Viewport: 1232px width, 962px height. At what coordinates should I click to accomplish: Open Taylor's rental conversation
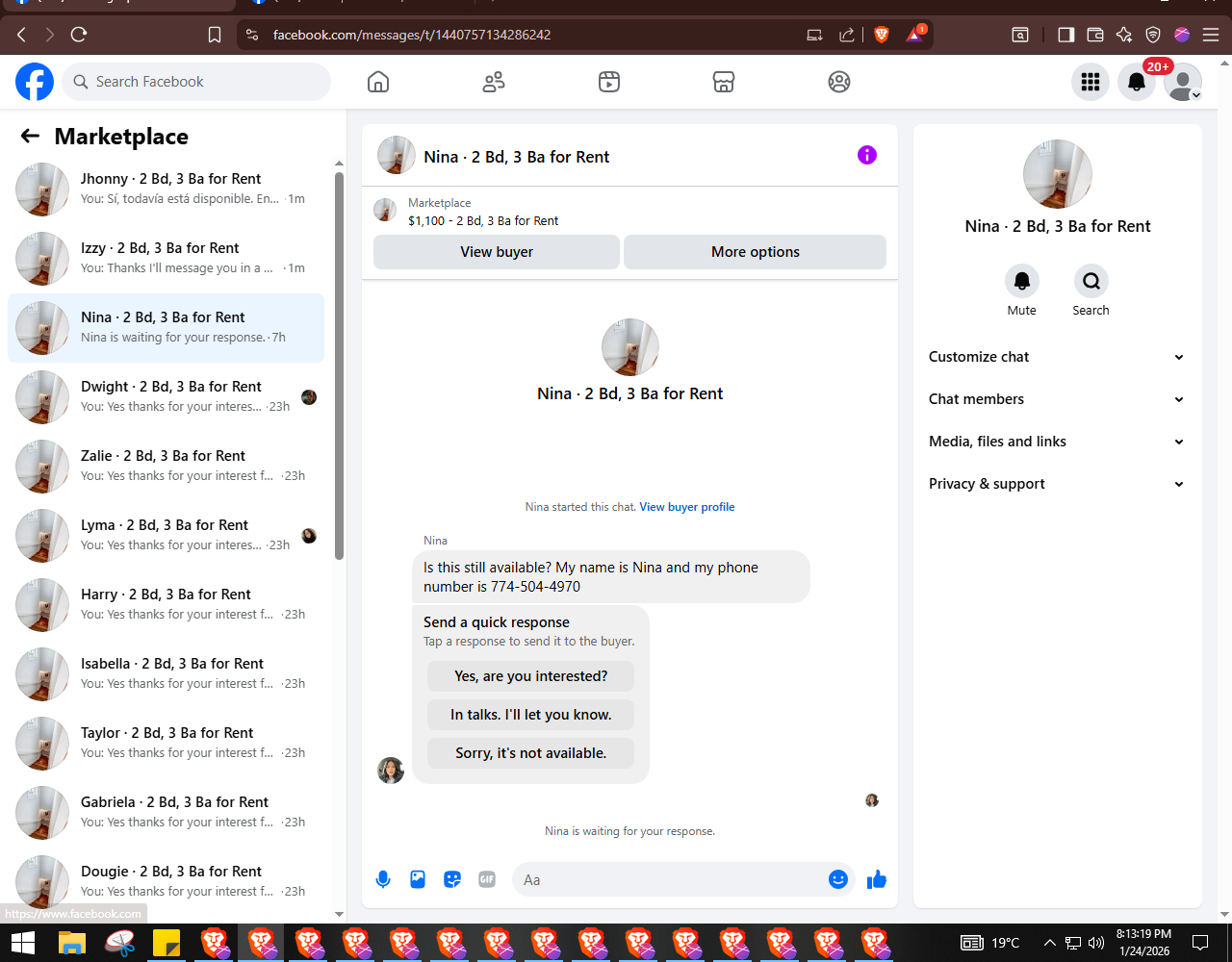pos(166,744)
